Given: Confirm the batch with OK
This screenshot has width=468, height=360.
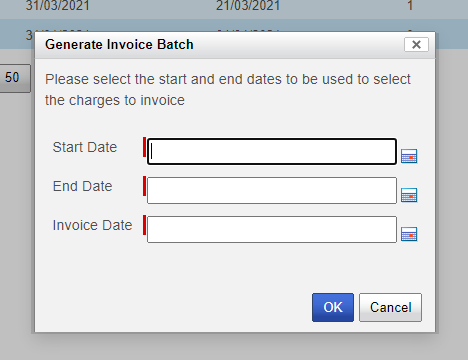Looking at the screenshot, I should coord(333,307).
